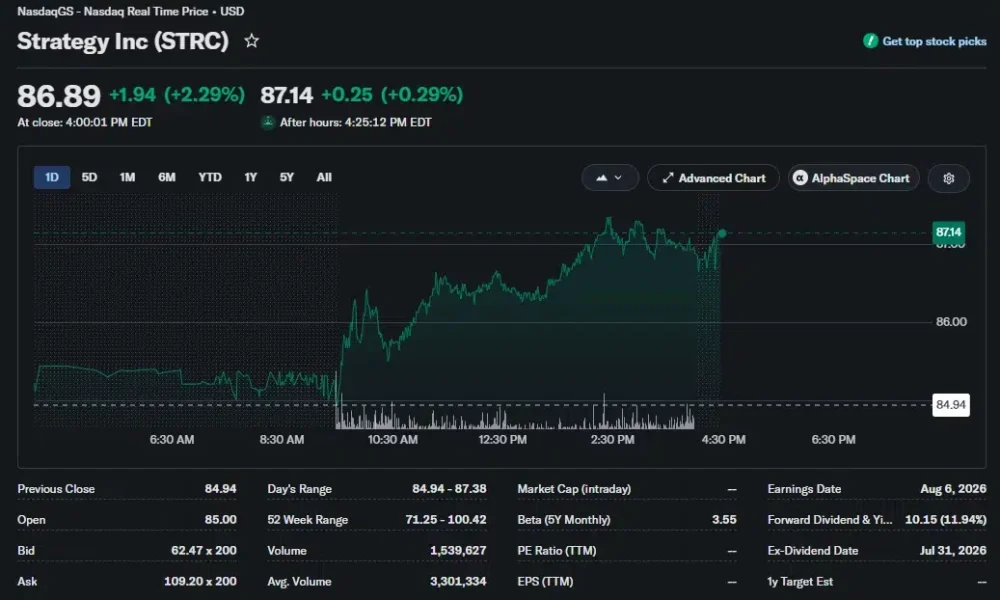Open the chart type dropdown
Image resolution: width=1000 pixels, height=600 pixels.
(610, 179)
